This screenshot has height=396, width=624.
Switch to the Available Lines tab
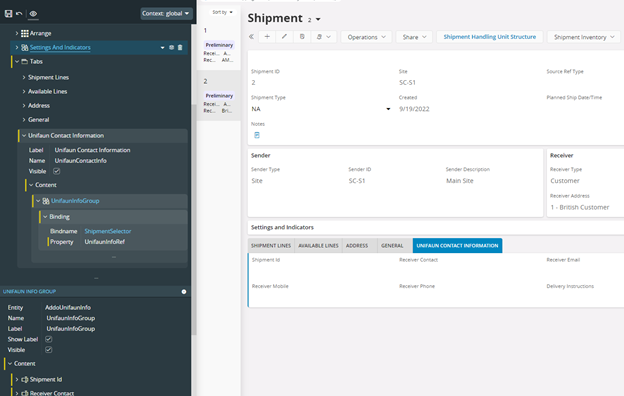318,246
